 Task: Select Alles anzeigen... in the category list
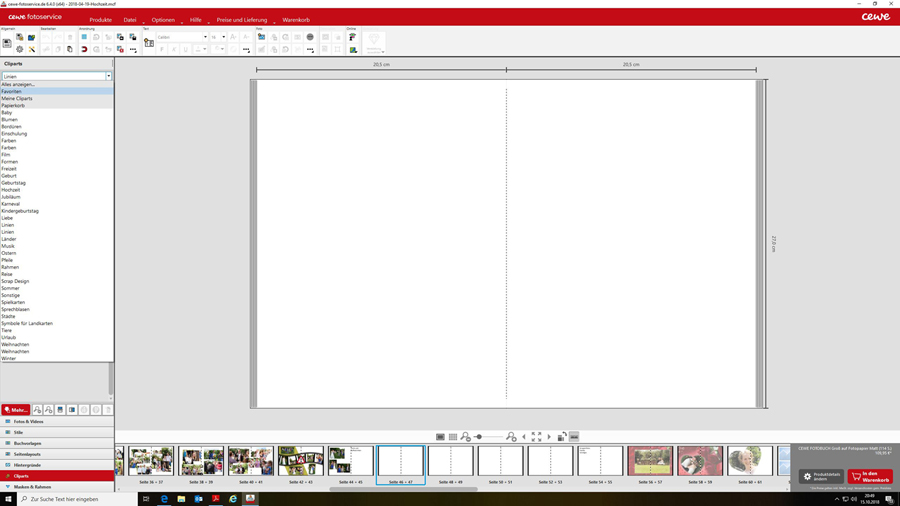pos(56,84)
